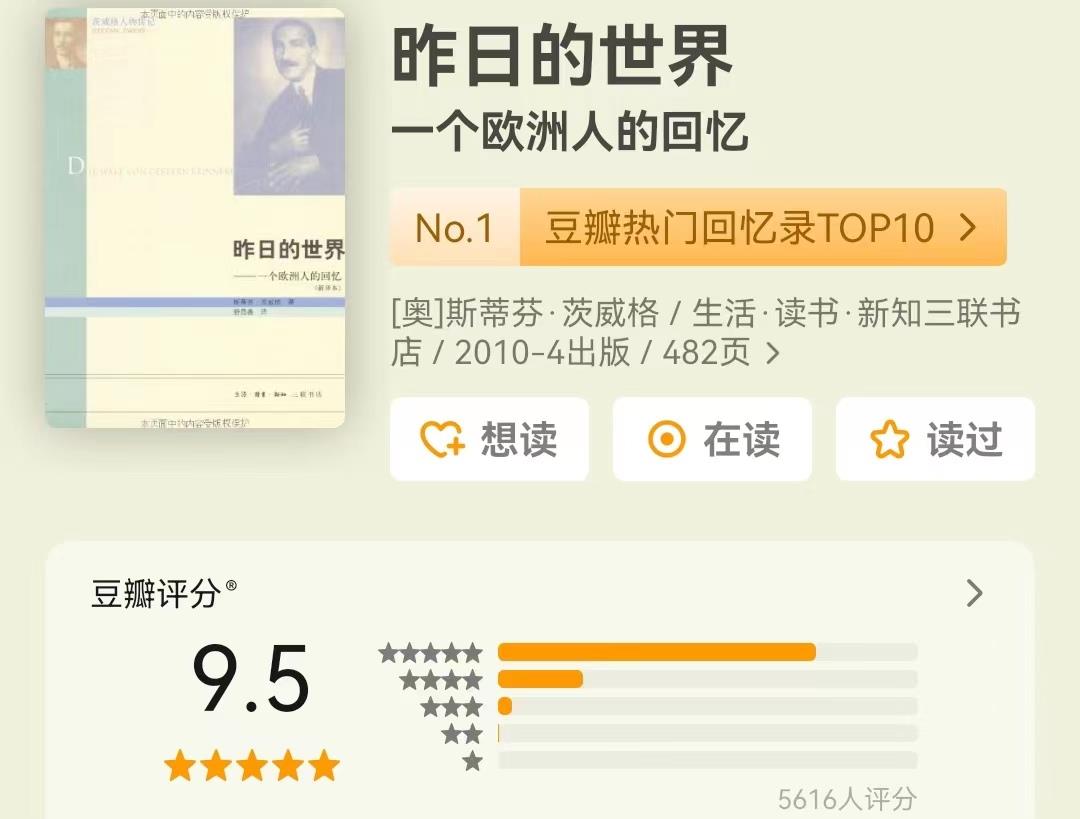
Task: Mark the book as 读过
Action: tap(935, 439)
